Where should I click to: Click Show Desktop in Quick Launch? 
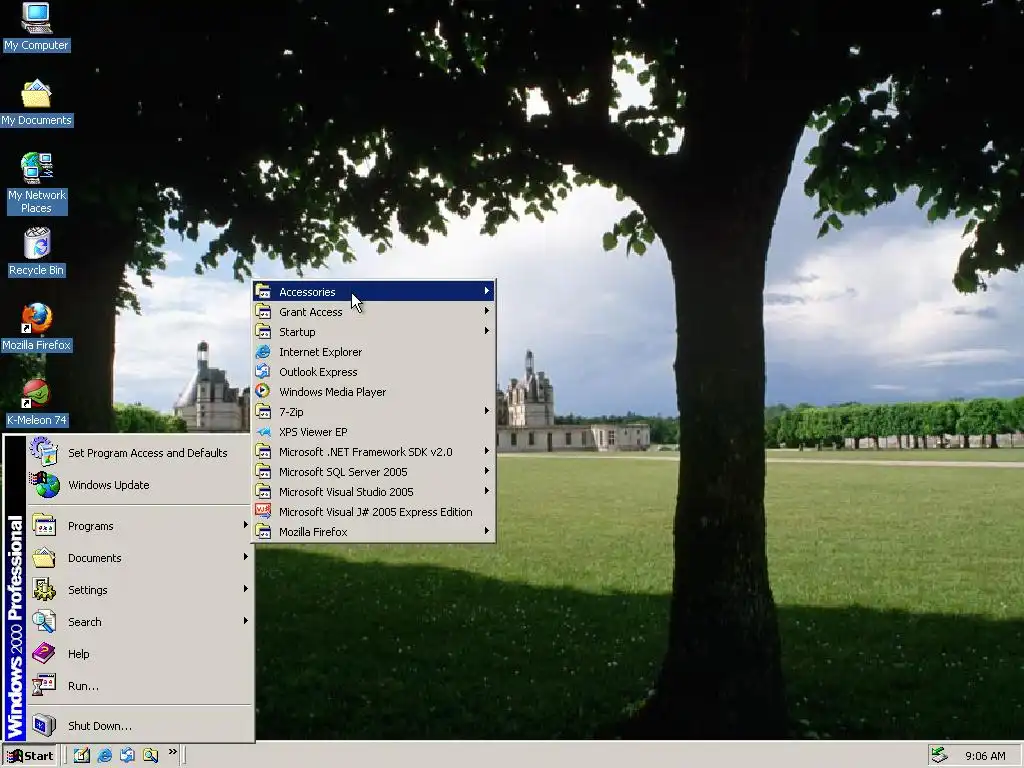coord(82,755)
